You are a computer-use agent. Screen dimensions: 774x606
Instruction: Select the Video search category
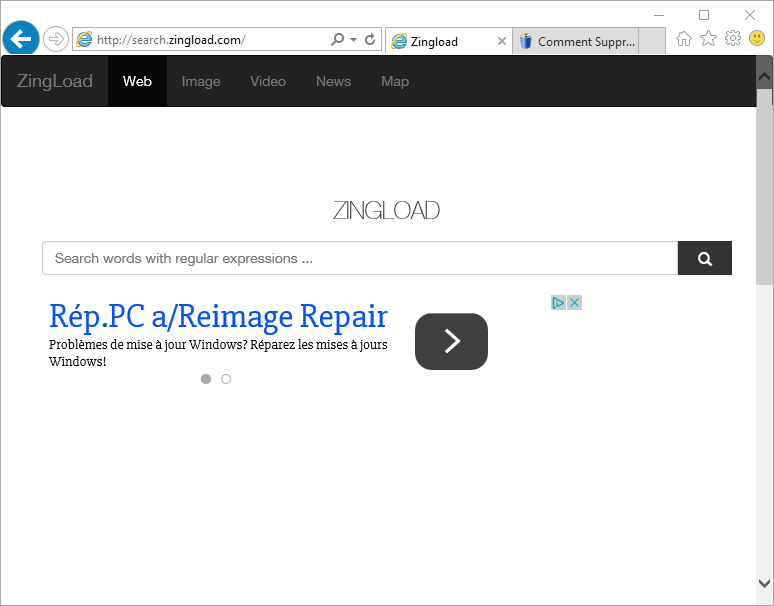coord(268,81)
